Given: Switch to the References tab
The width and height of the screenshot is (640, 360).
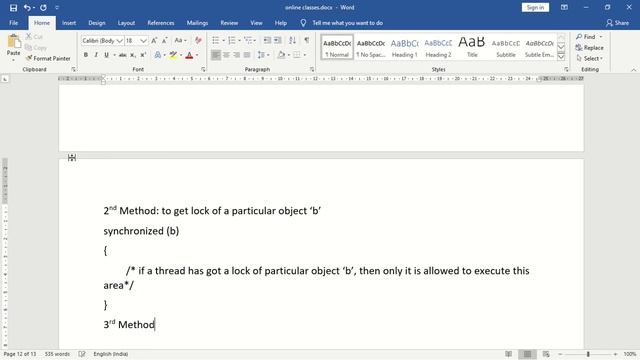Looking at the screenshot, I should (161, 23).
